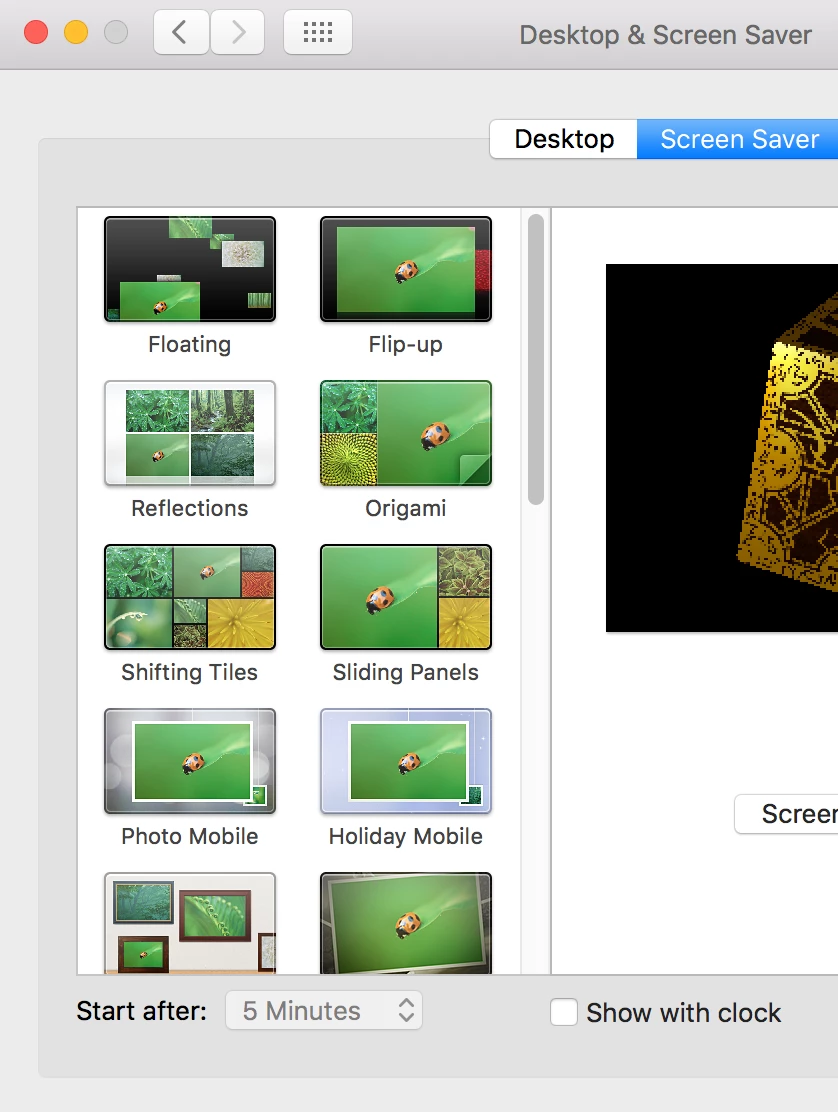Show all preferences via grid icon
Viewport: 838px width, 1112px height.
click(318, 33)
